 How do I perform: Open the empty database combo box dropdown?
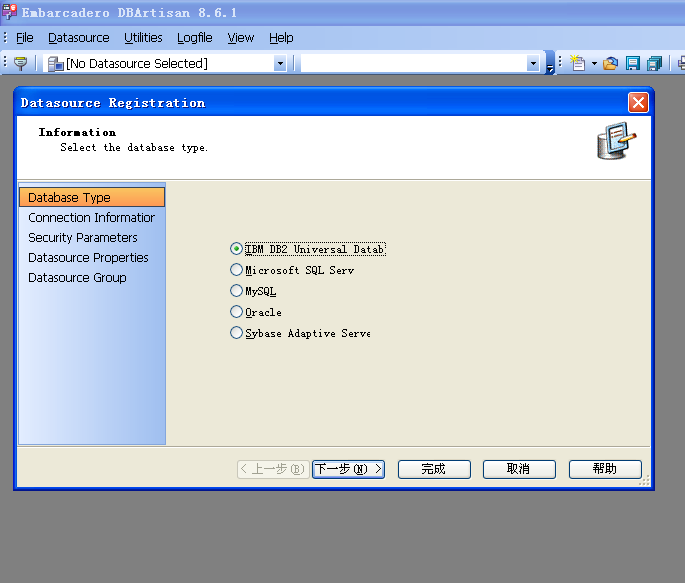pyautogui.click(x=533, y=64)
